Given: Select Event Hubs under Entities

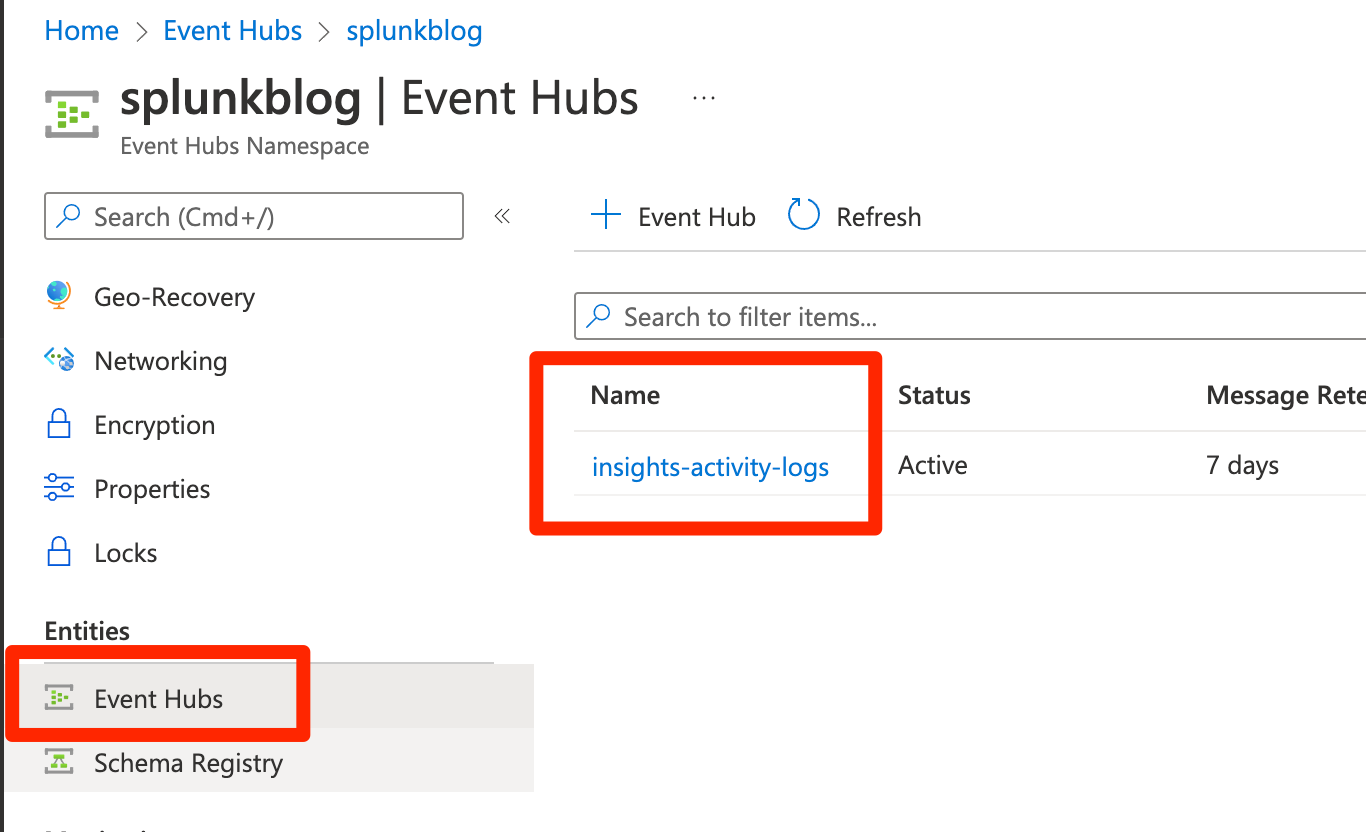Looking at the screenshot, I should pyautogui.click(x=269, y=697).
